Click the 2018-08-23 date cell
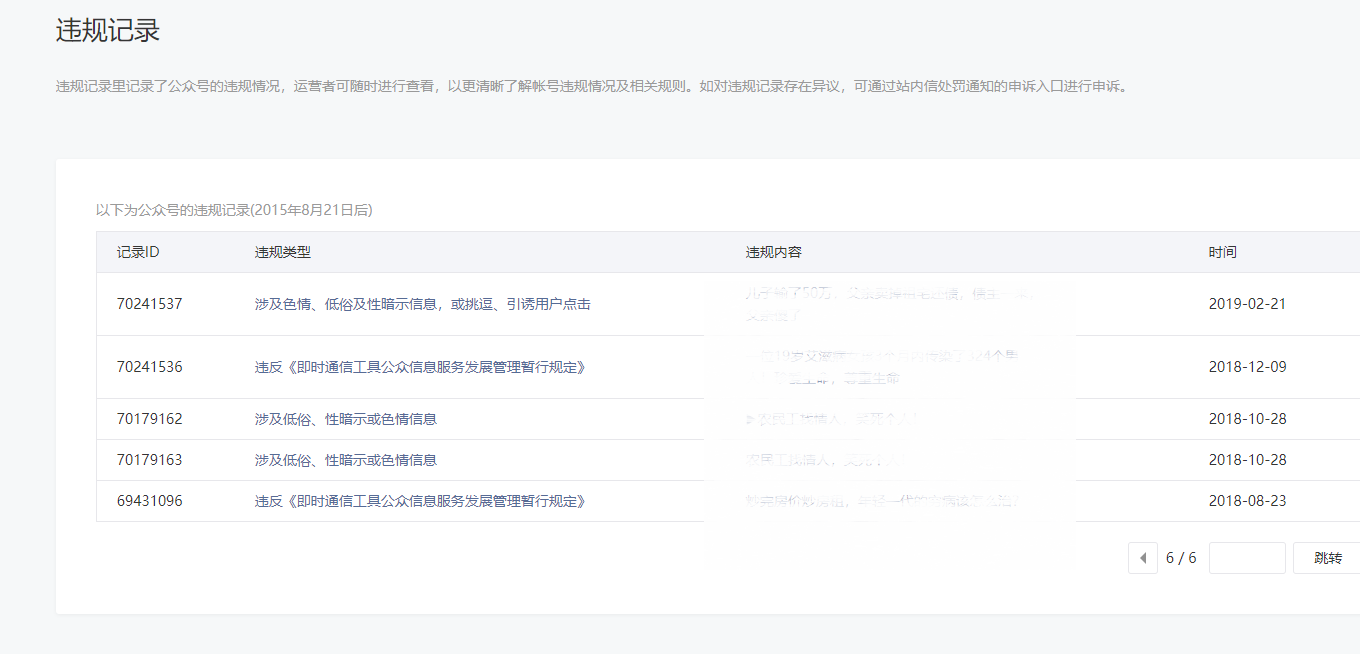Screen dimensions: 1360x654 1247,501
